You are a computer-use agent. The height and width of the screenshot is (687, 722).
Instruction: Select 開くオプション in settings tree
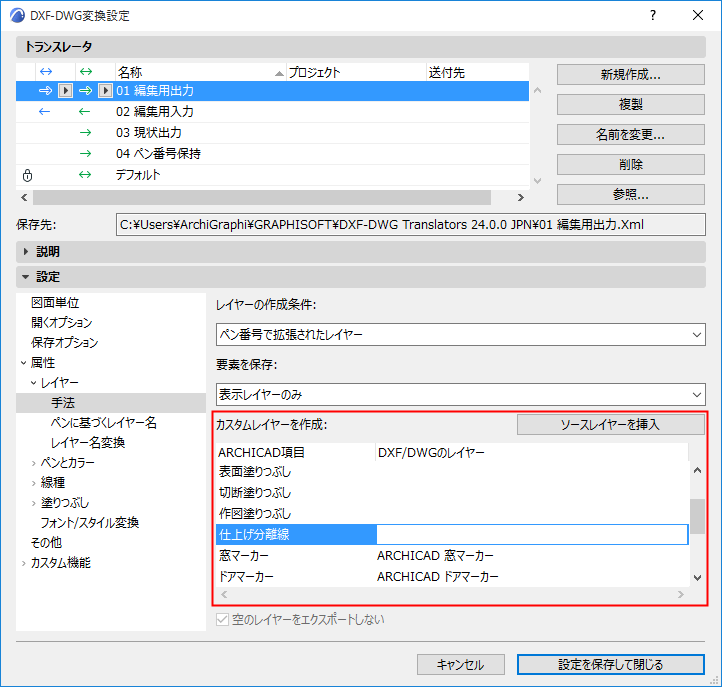(62, 323)
